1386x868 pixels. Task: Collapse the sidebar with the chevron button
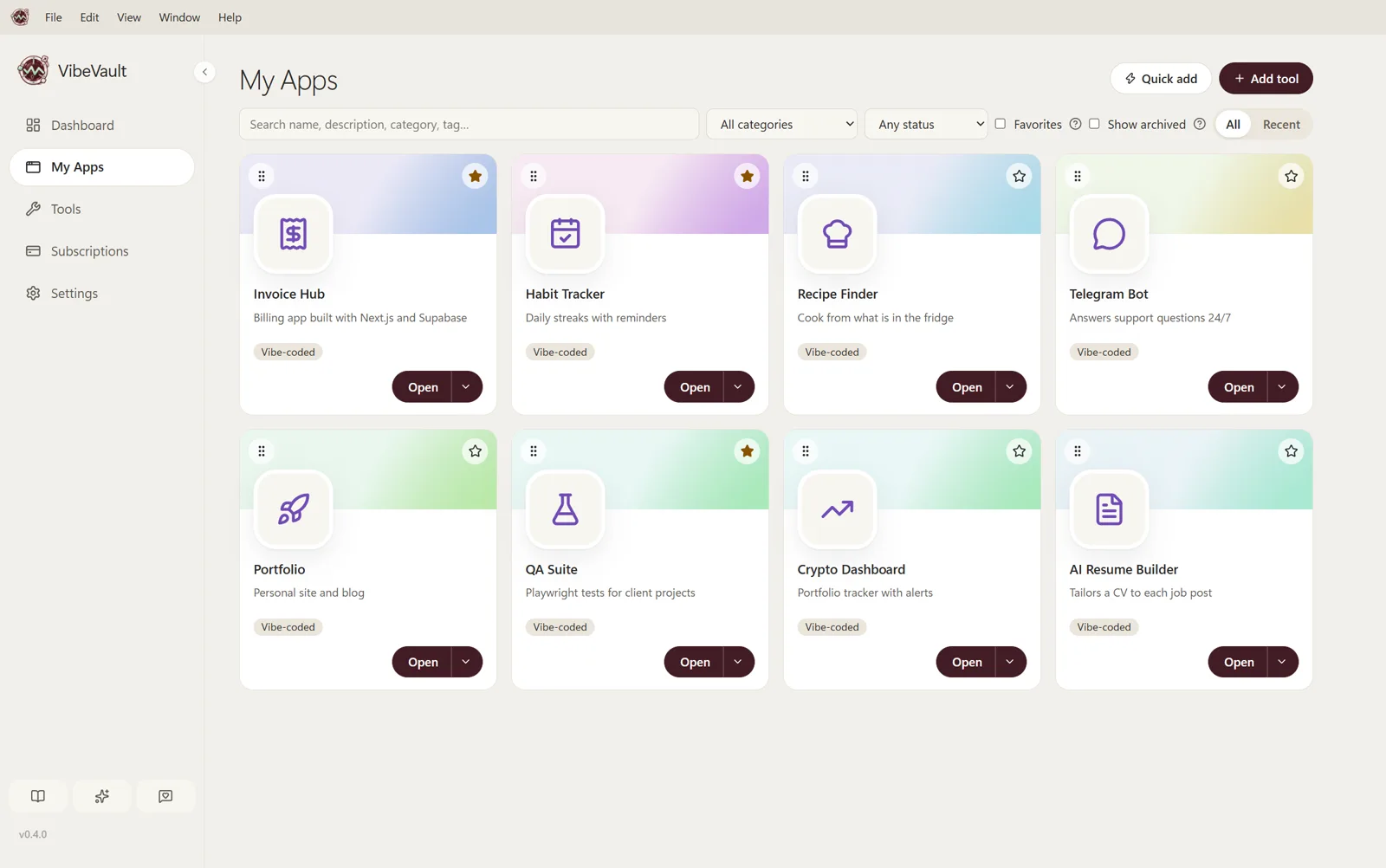pos(204,72)
